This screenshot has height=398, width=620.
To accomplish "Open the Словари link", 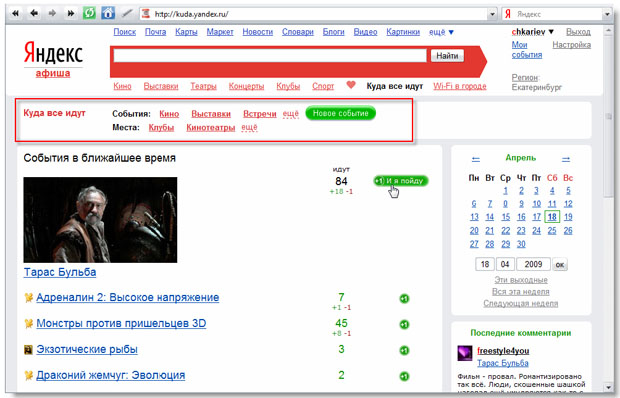I will 298,32.
